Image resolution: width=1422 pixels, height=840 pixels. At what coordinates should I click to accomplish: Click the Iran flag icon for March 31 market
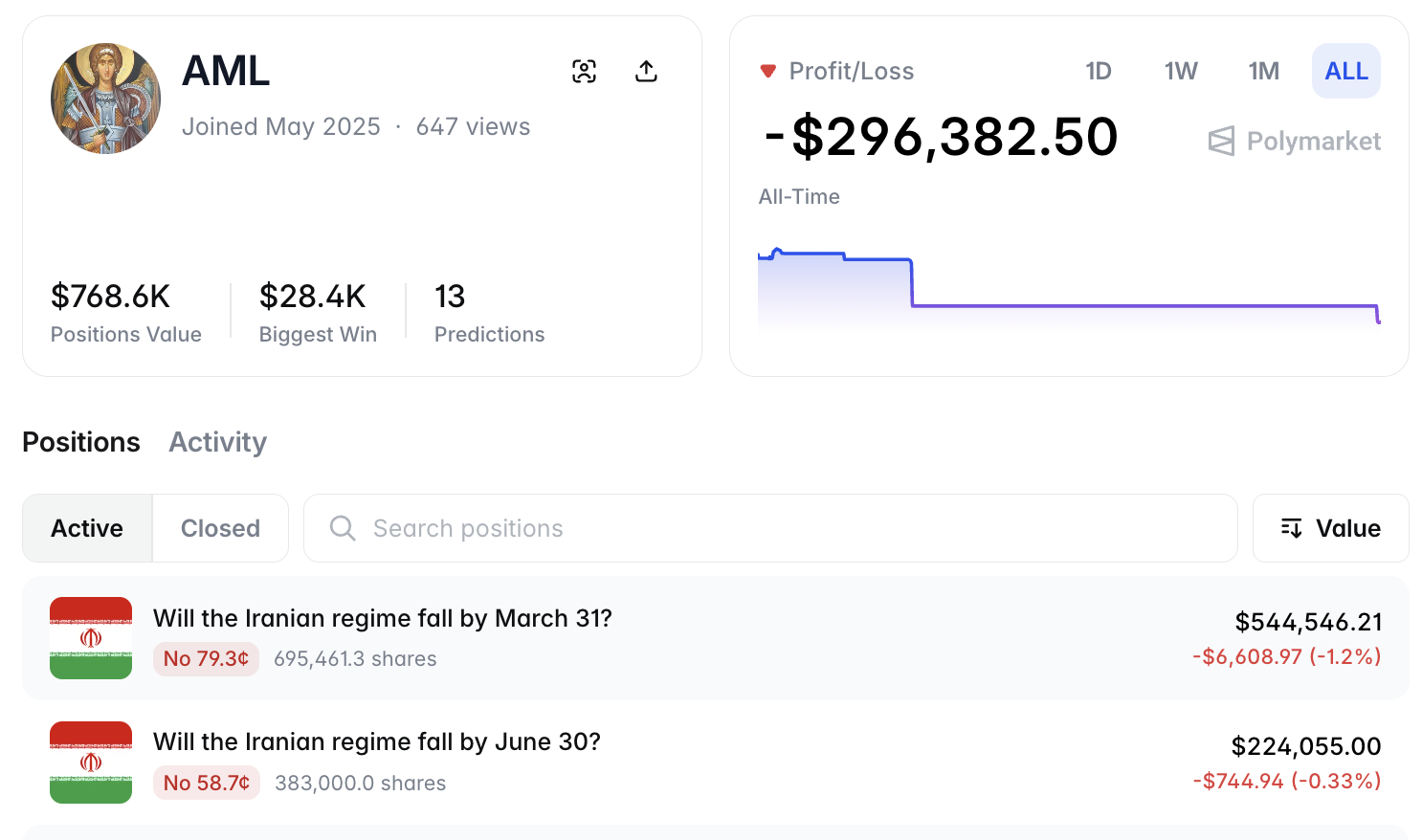pos(91,638)
